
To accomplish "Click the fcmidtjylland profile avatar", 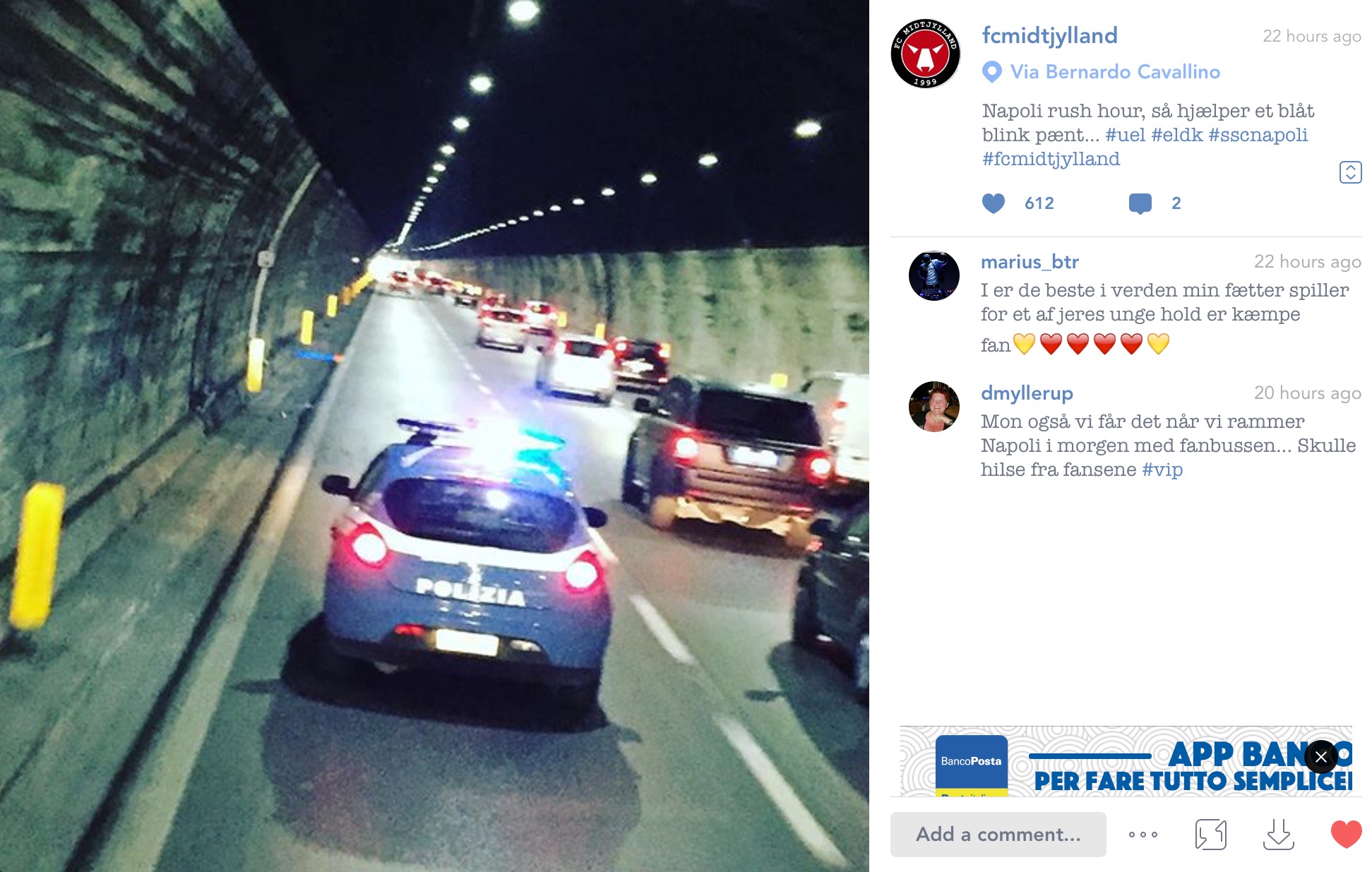I will (x=925, y=54).
